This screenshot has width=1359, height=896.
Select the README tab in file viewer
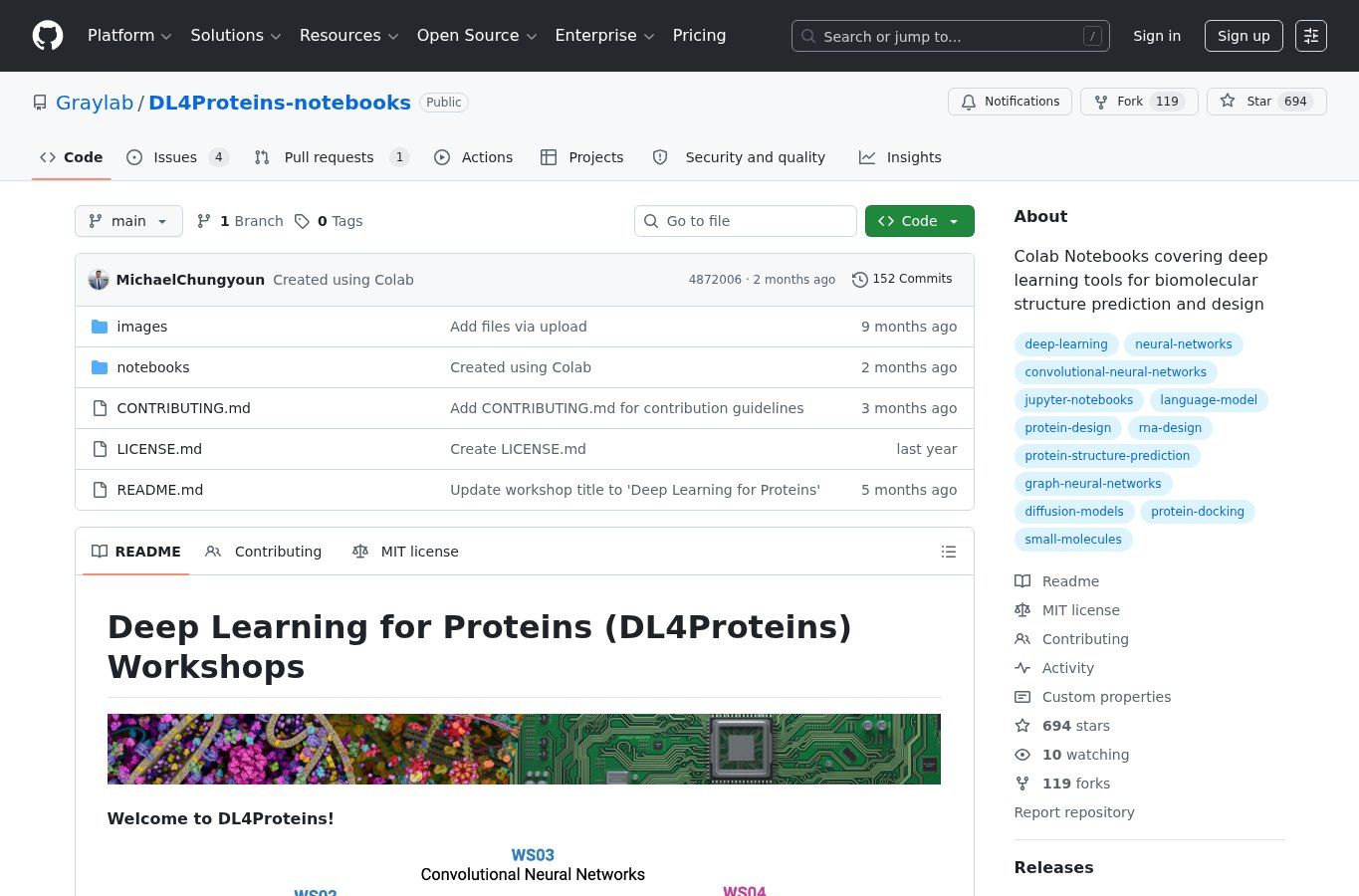pos(136,552)
